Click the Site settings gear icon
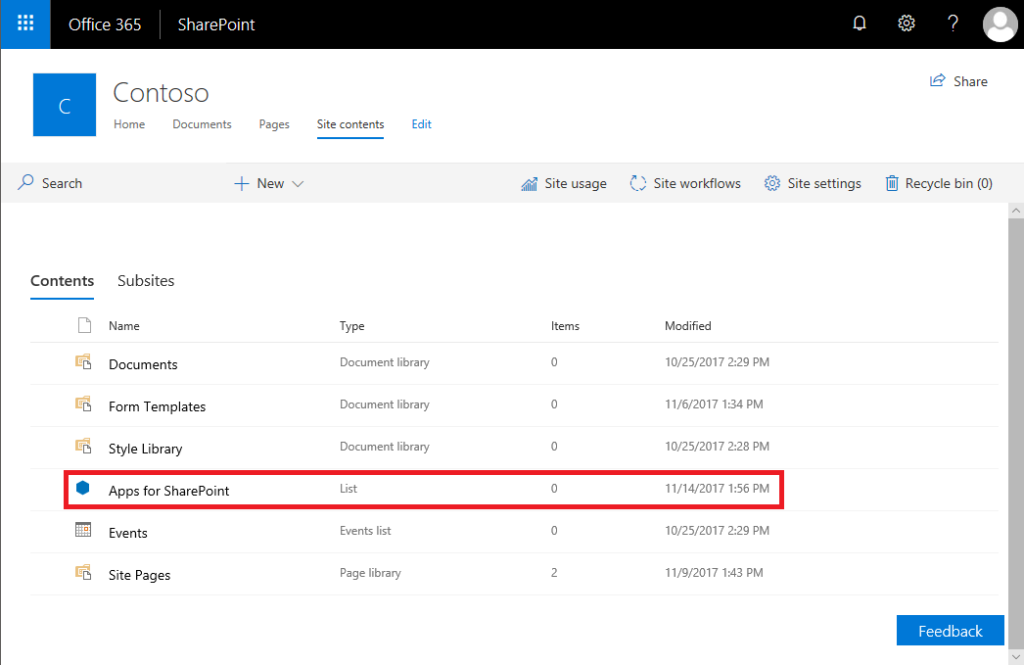This screenshot has height=665, width=1024. (772, 184)
